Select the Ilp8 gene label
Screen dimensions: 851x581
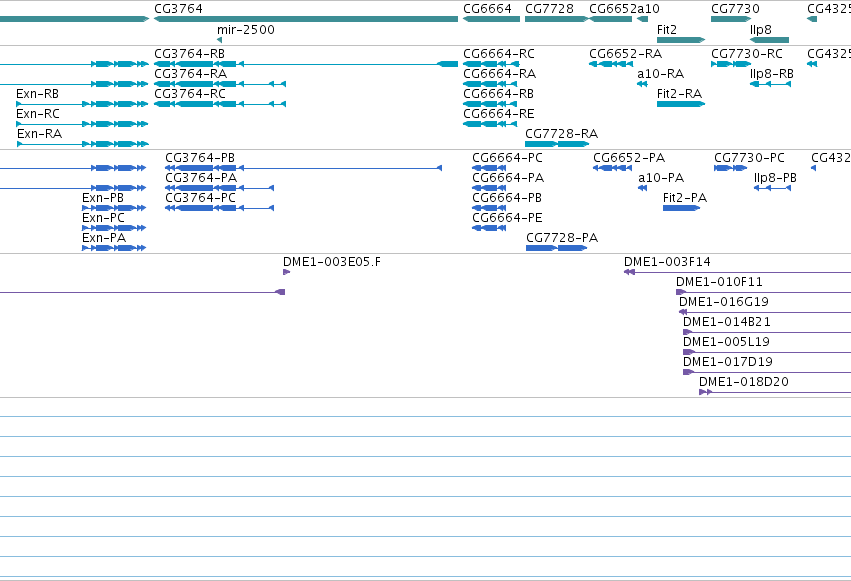(x=760, y=30)
